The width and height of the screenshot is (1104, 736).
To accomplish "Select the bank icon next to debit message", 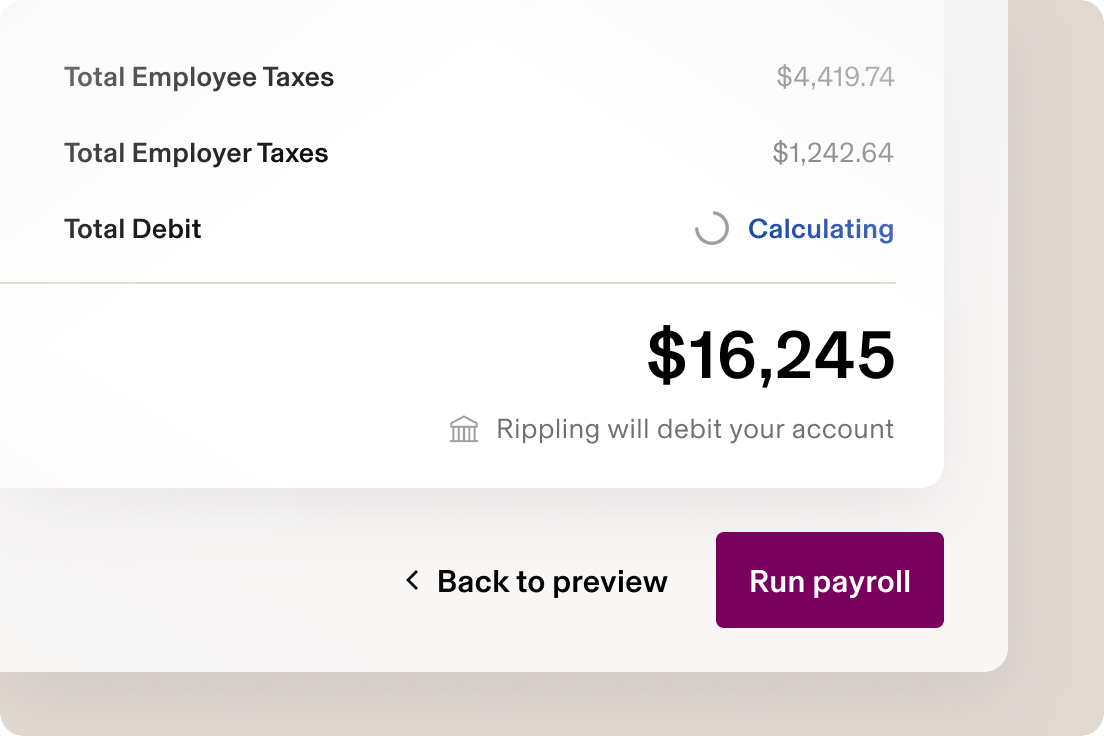I will (464, 428).
